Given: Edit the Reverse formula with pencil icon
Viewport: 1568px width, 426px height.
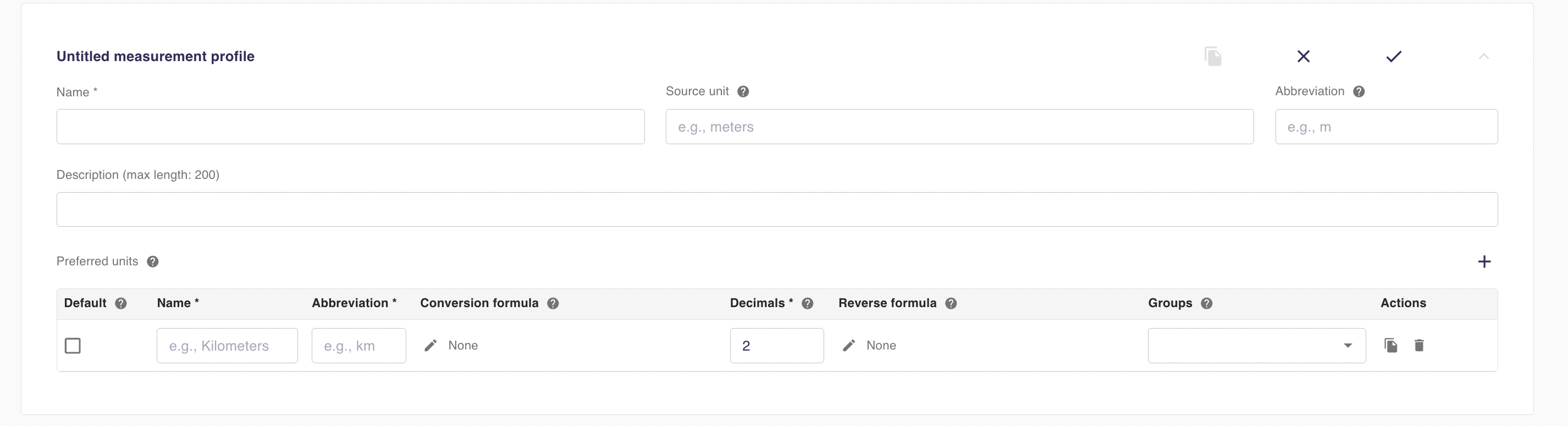Looking at the screenshot, I should click(x=849, y=346).
